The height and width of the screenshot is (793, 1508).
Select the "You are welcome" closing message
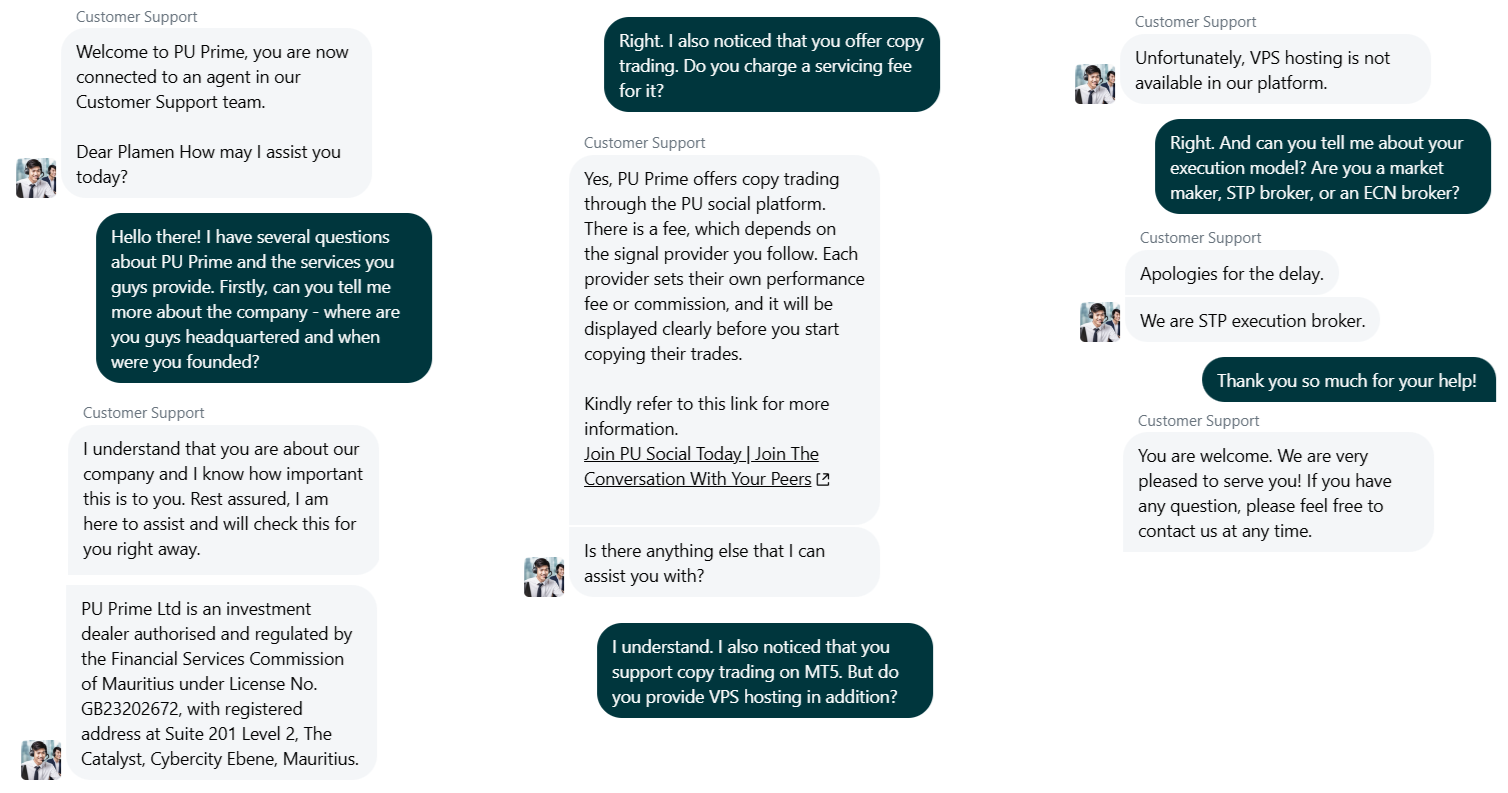pos(1277,492)
